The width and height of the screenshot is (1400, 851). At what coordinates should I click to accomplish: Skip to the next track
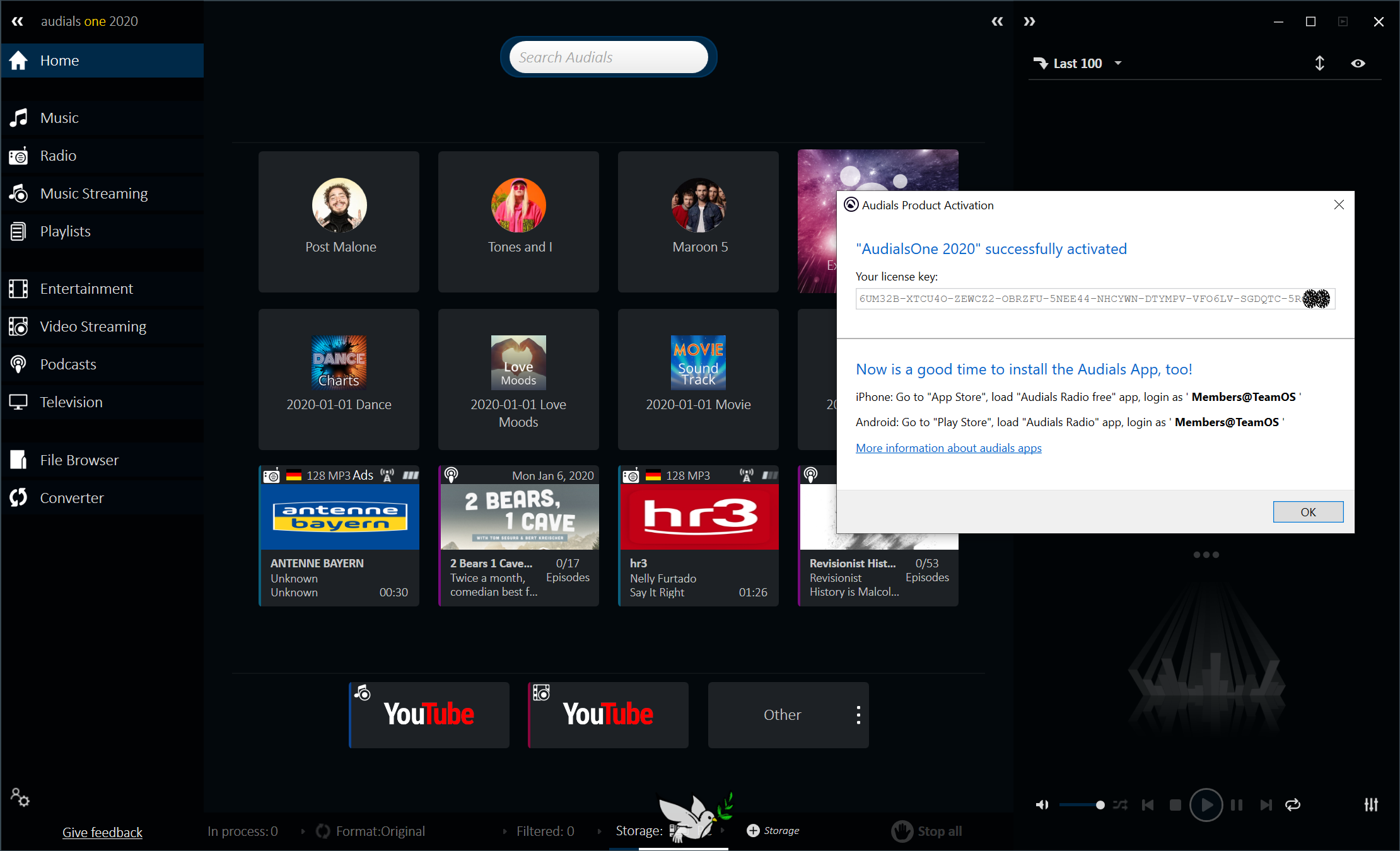1266,805
